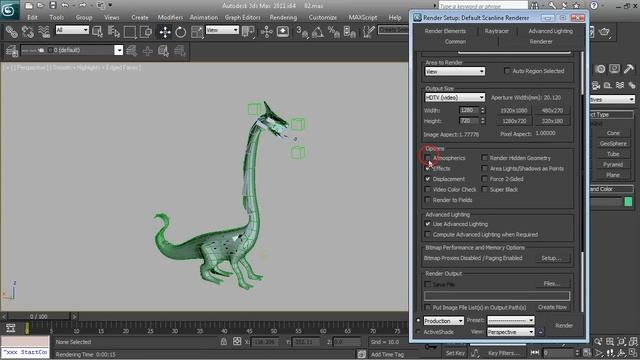Click the Selection Lock toggle padlock icon
This screenshot has height=360, width=640.
pyautogui.click(x=224, y=342)
